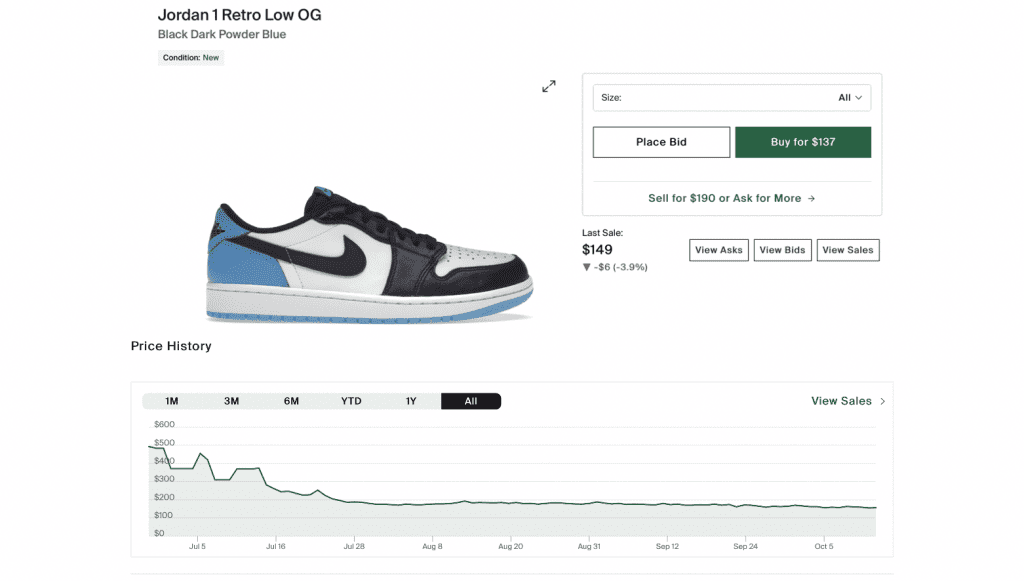Click the Jordan 1 Retro Low OG title
The image size is (1024, 581).
click(239, 15)
